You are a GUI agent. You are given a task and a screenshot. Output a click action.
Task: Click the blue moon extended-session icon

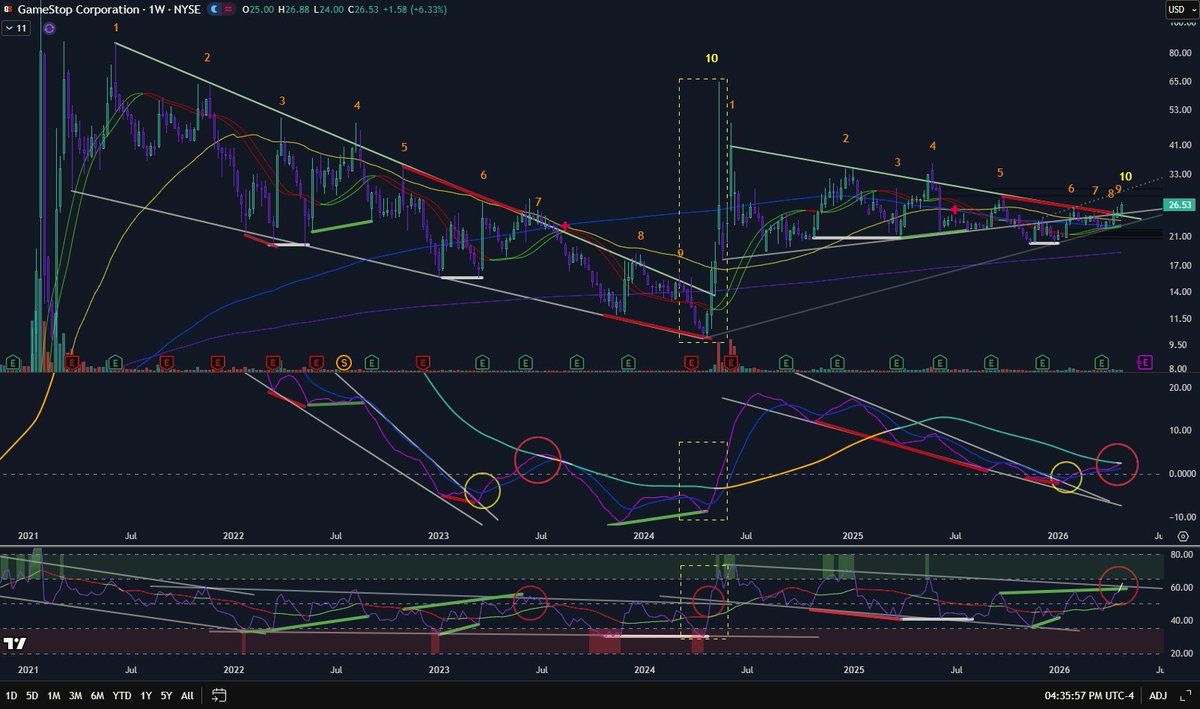point(214,9)
